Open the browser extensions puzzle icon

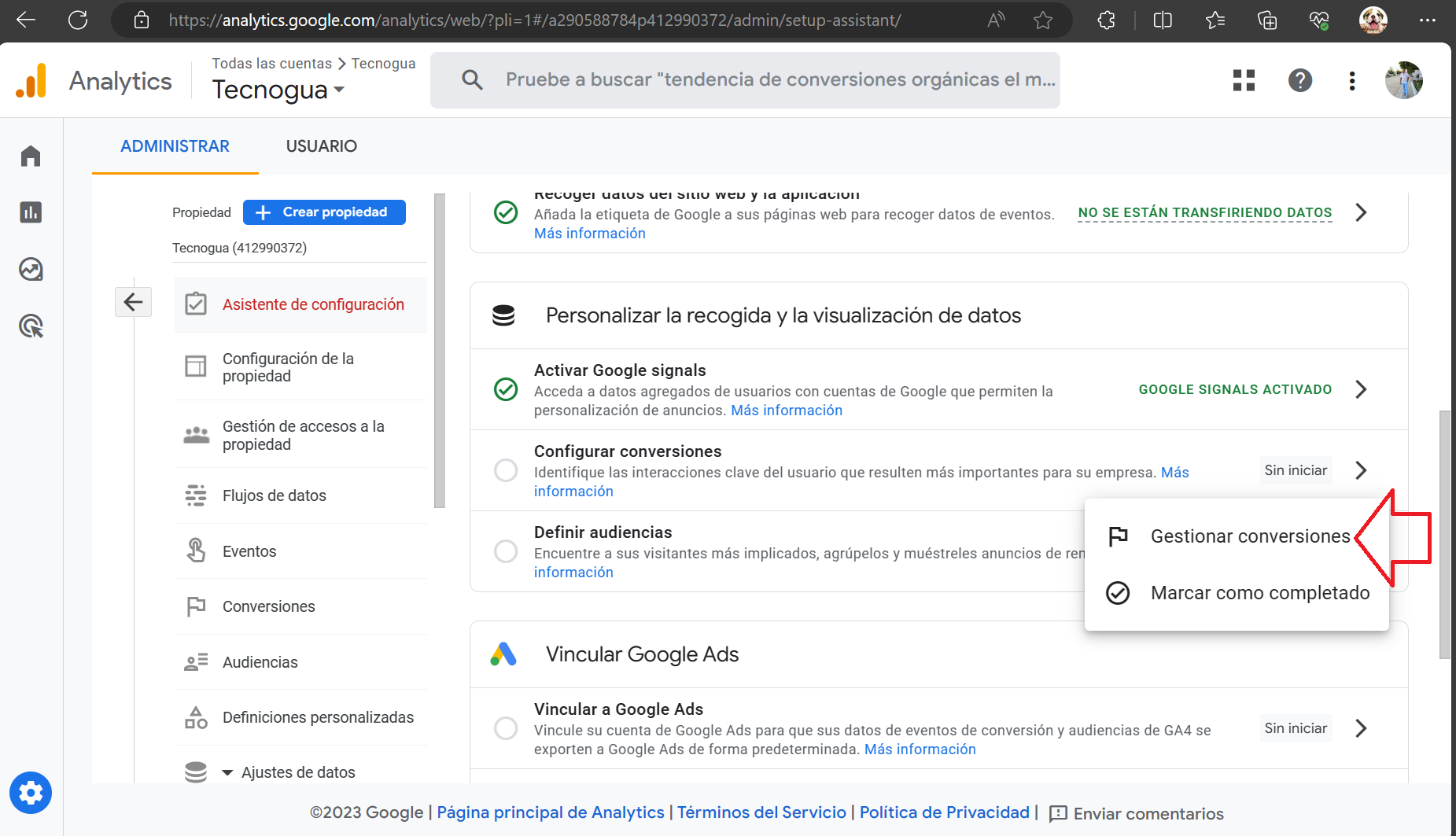(x=1107, y=20)
